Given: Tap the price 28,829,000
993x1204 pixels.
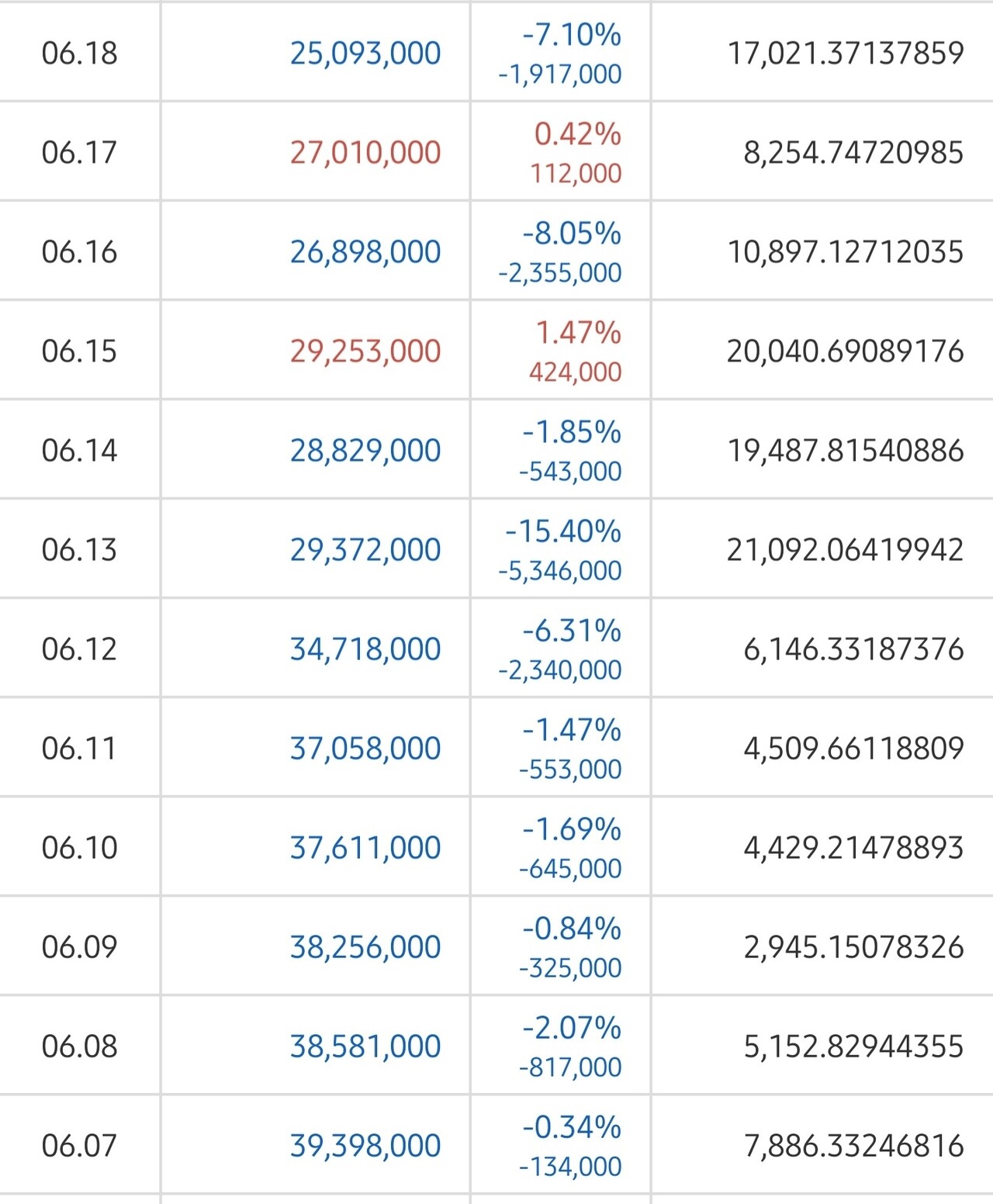Looking at the screenshot, I should click(365, 450).
